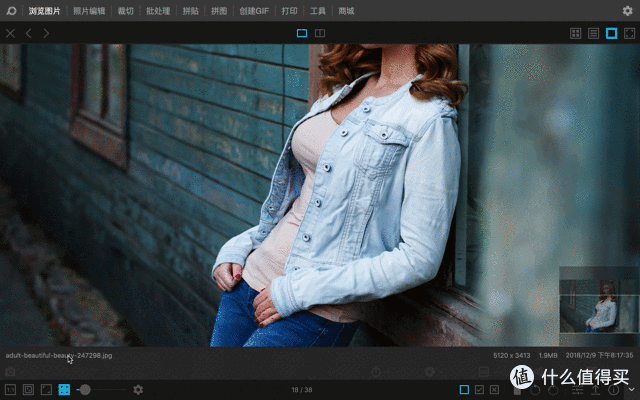
Task: Select single image view mode
Action: tap(302, 33)
